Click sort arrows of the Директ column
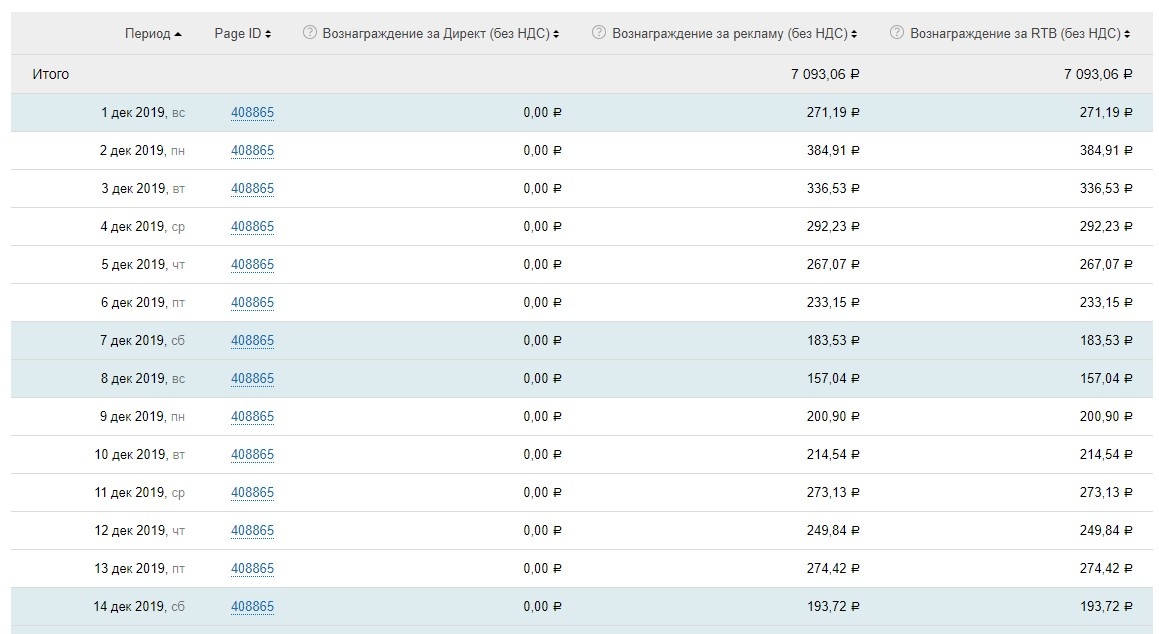 pyautogui.click(x=556, y=34)
